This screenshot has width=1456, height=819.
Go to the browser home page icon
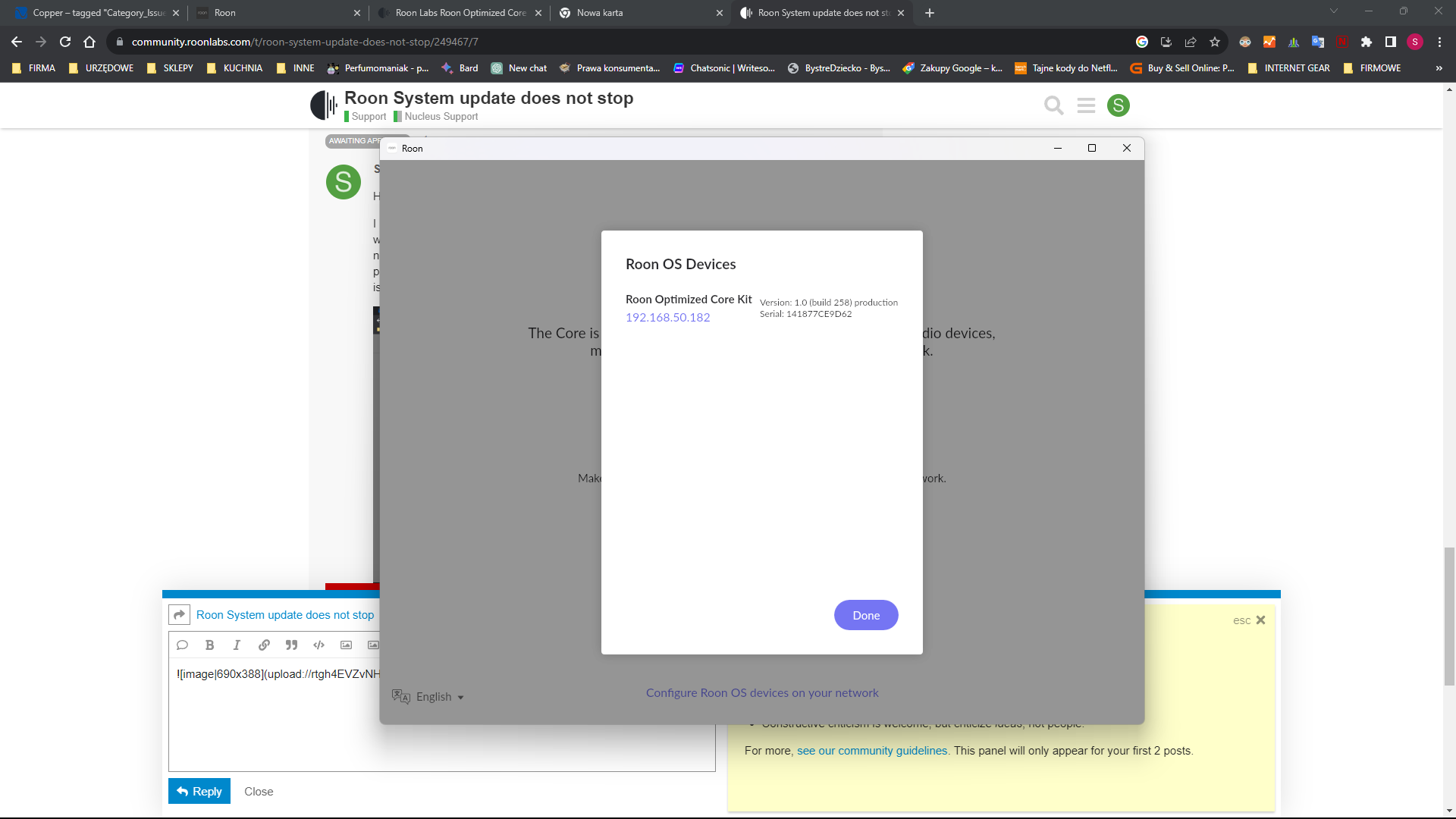(x=89, y=42)
